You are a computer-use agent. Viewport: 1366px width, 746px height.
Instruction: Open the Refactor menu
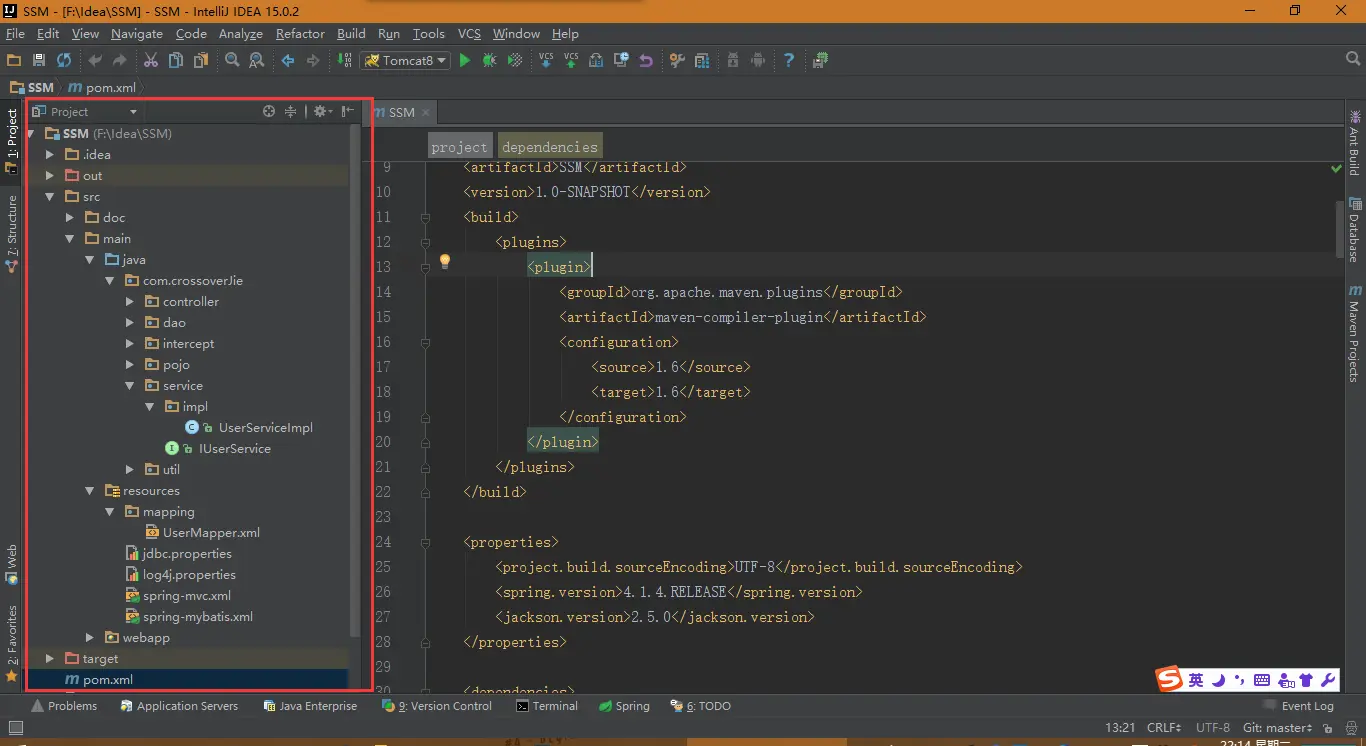tap(300, 33)
